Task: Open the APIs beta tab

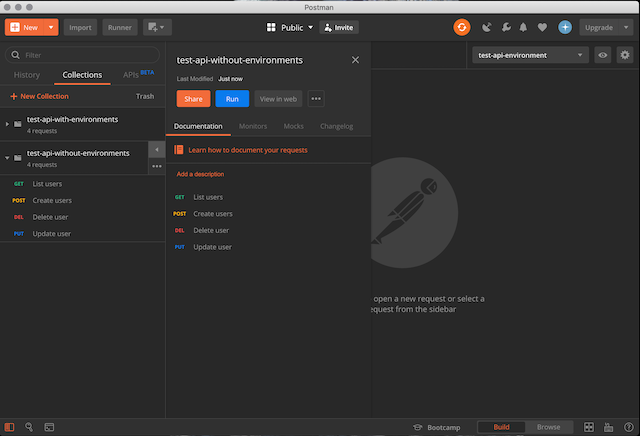Action: click(x=138, y=74)
